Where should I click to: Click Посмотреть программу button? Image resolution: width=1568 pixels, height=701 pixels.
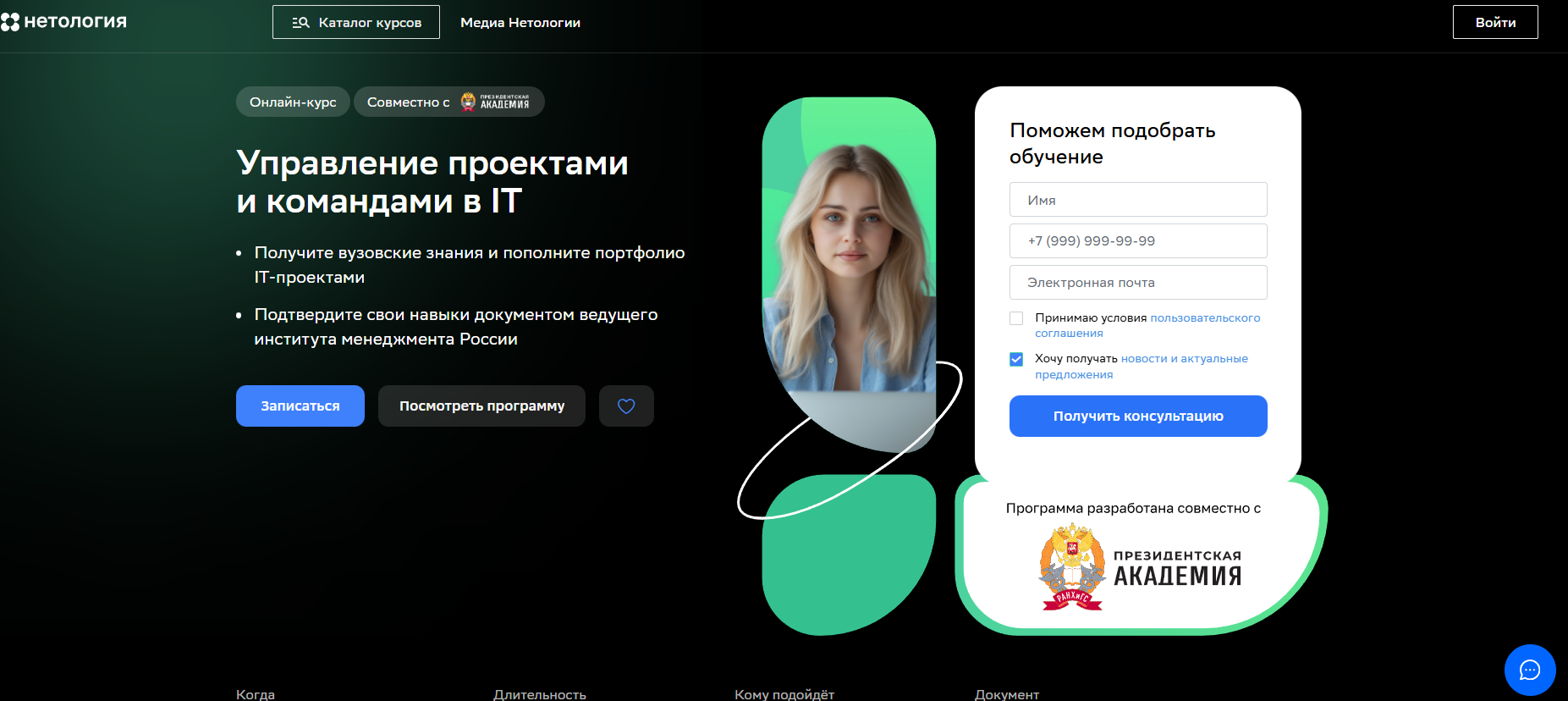(481, 406)
